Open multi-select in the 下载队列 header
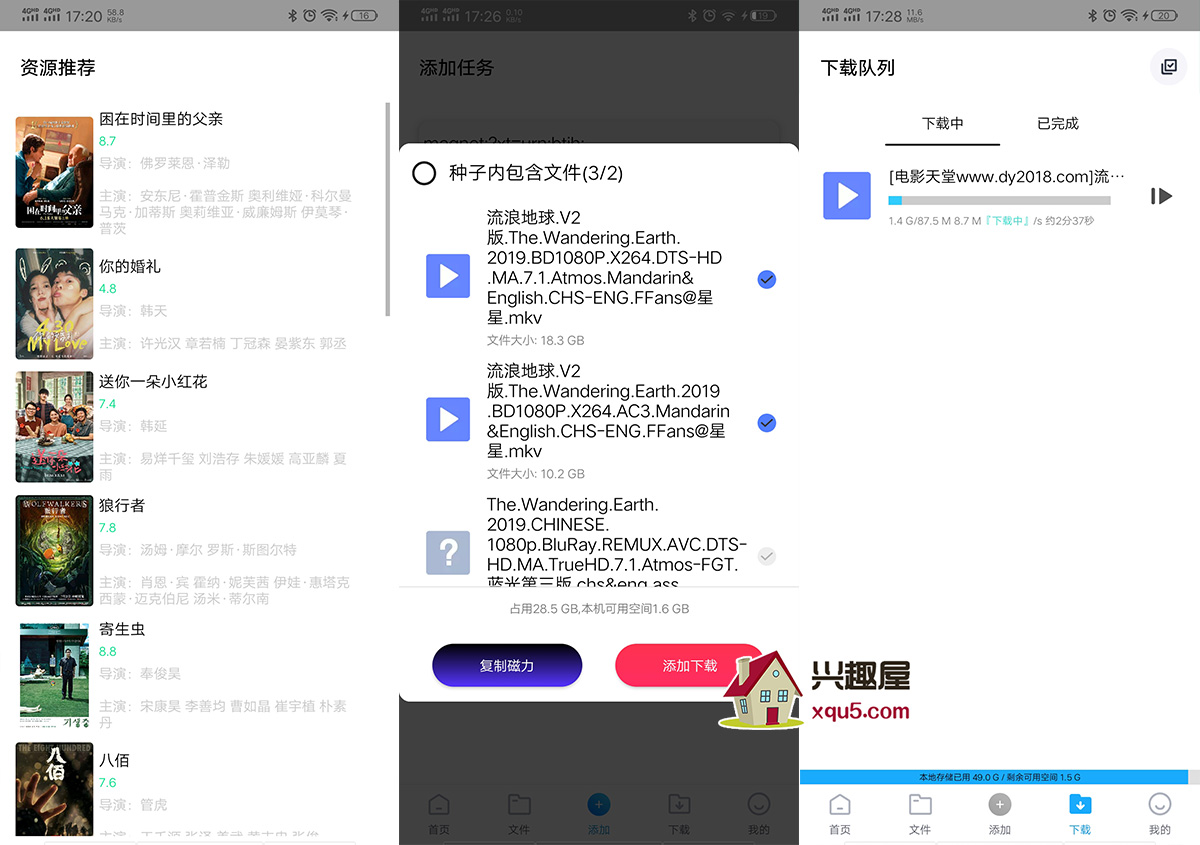1200x845 pixels. (x=1168, y=67)
